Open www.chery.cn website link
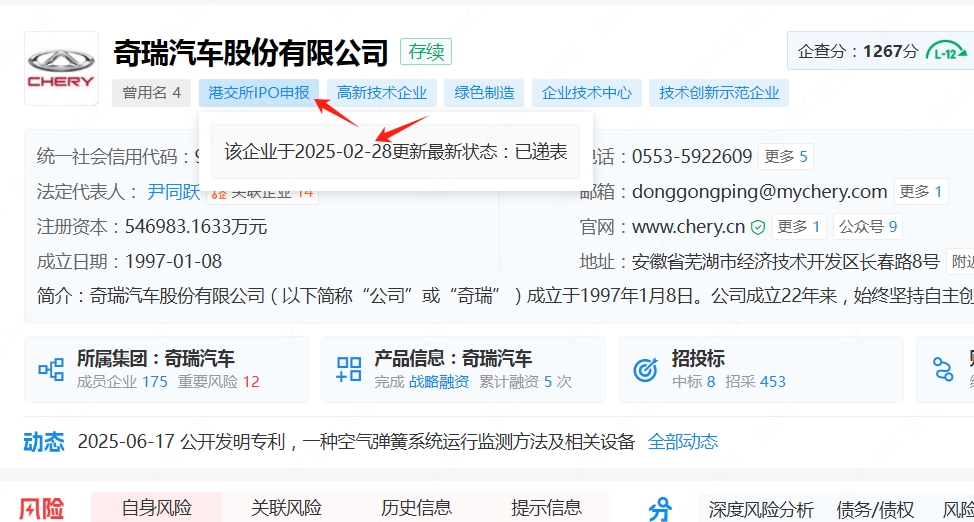The height and width of the screenshot is (522, 974). pos(688,227)
